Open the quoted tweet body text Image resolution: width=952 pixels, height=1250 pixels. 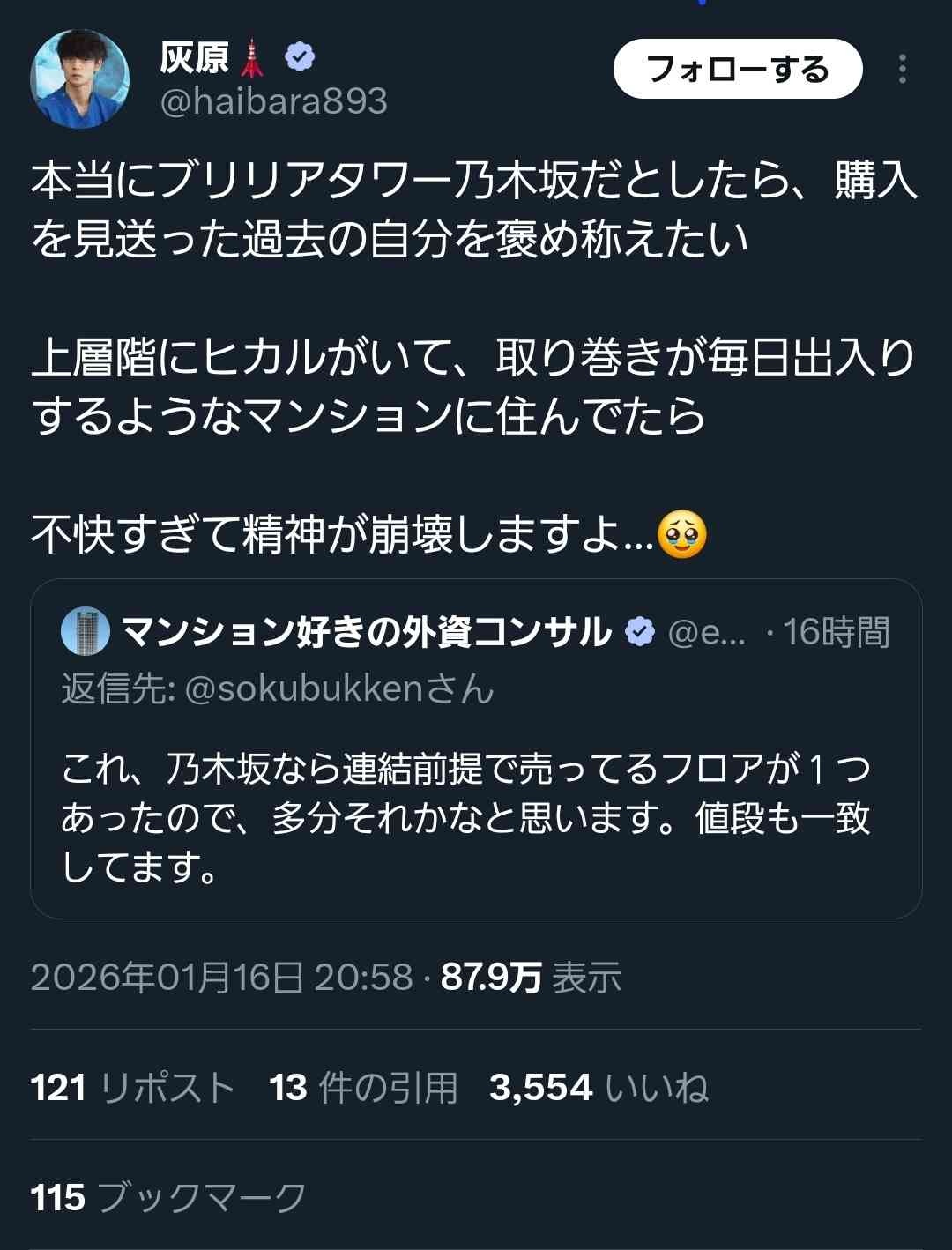(465, 818)
